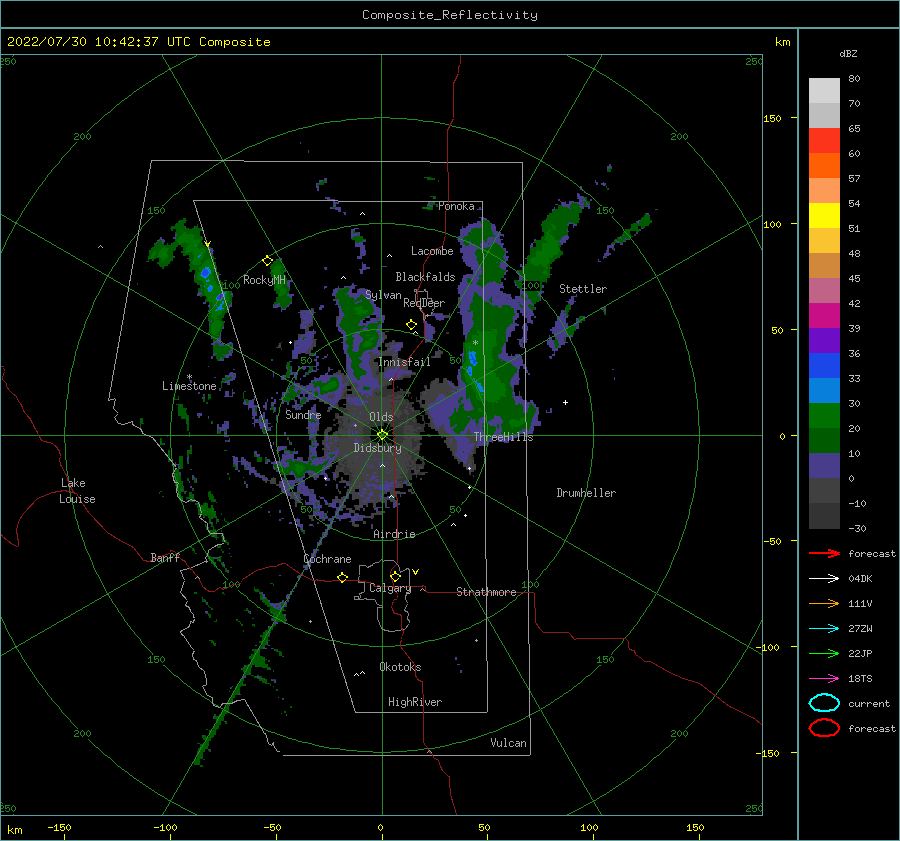Viewport: 900px width, 841px height.
Task: Click the Didsbury town label
Action: 377,448
